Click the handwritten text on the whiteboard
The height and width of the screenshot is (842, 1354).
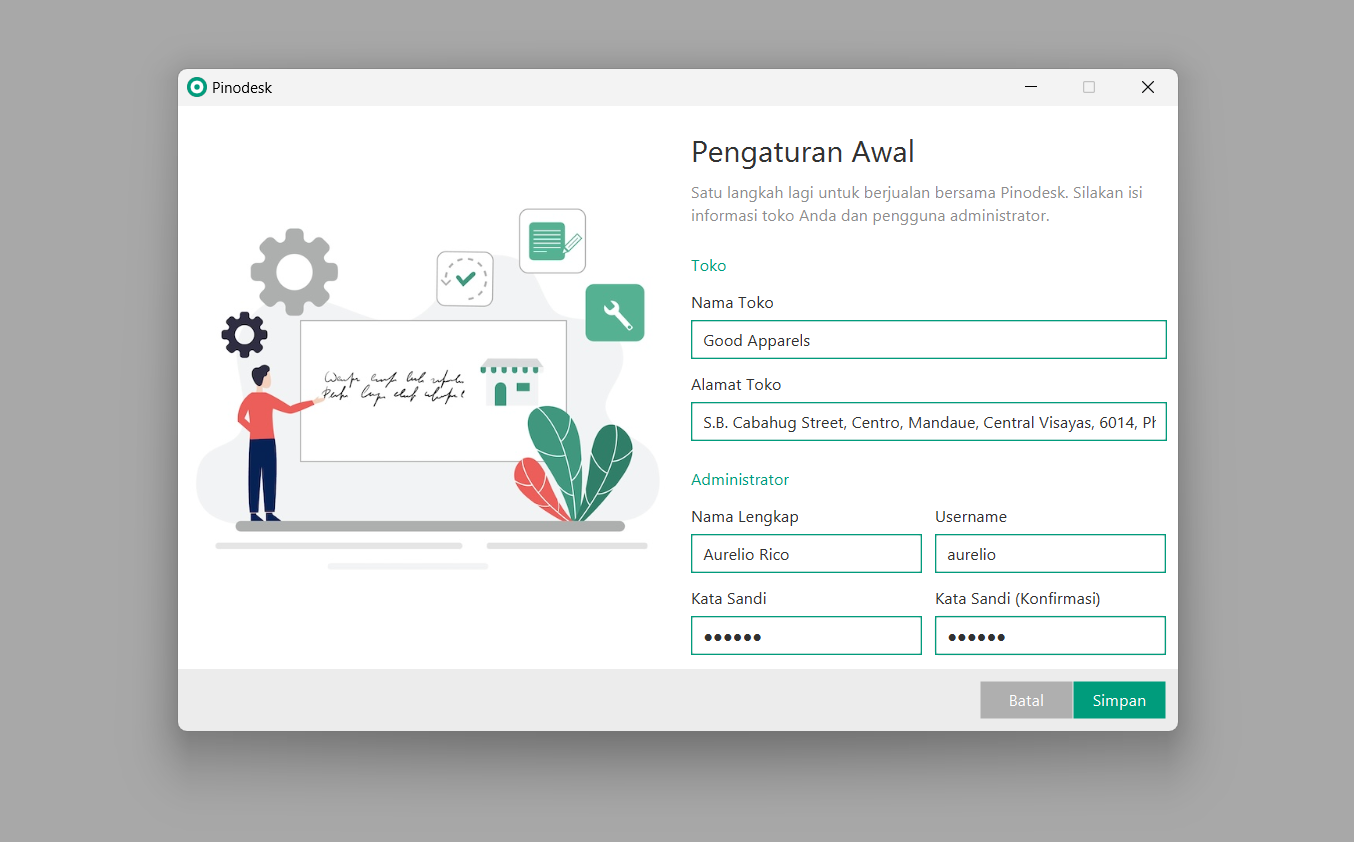[394, 386]
